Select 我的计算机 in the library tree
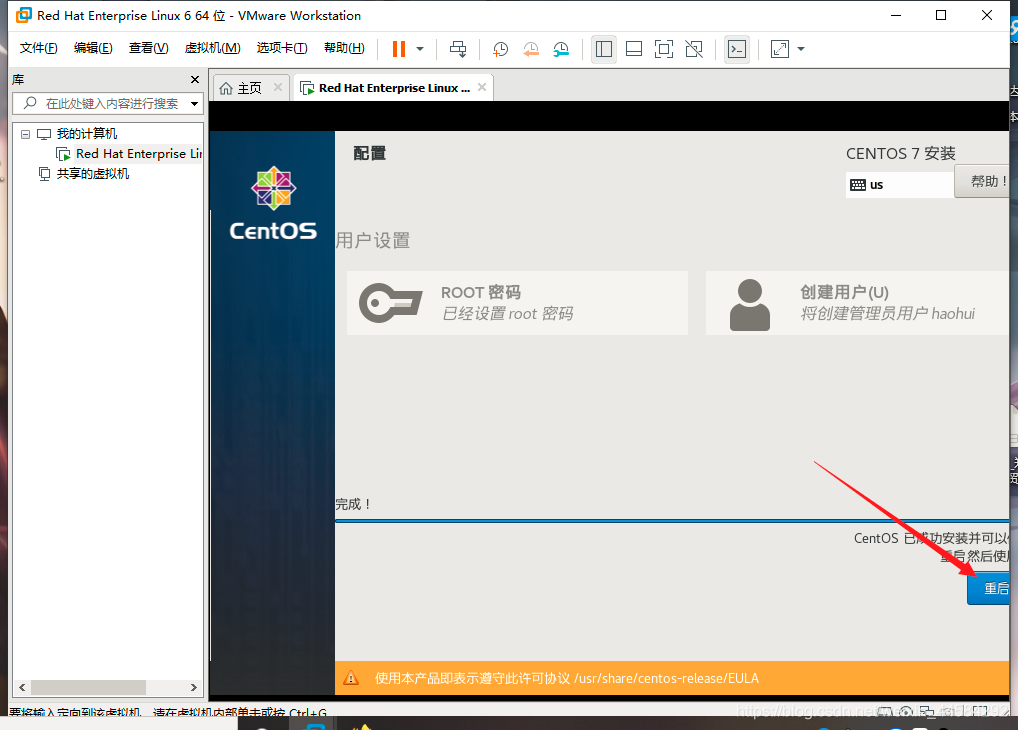Screen dimensions: 1018x730 click(86, 134)
